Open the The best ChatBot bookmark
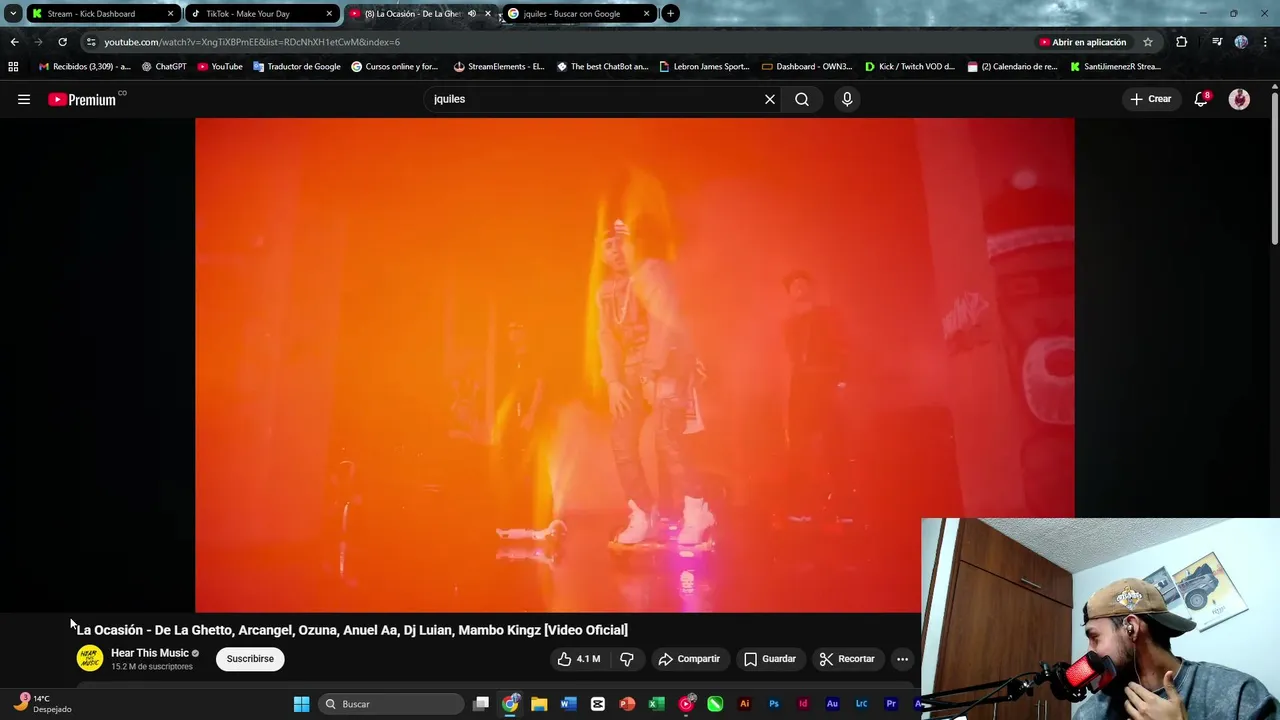This screenshot has height=720, width=1280. [x=603, y=67]
